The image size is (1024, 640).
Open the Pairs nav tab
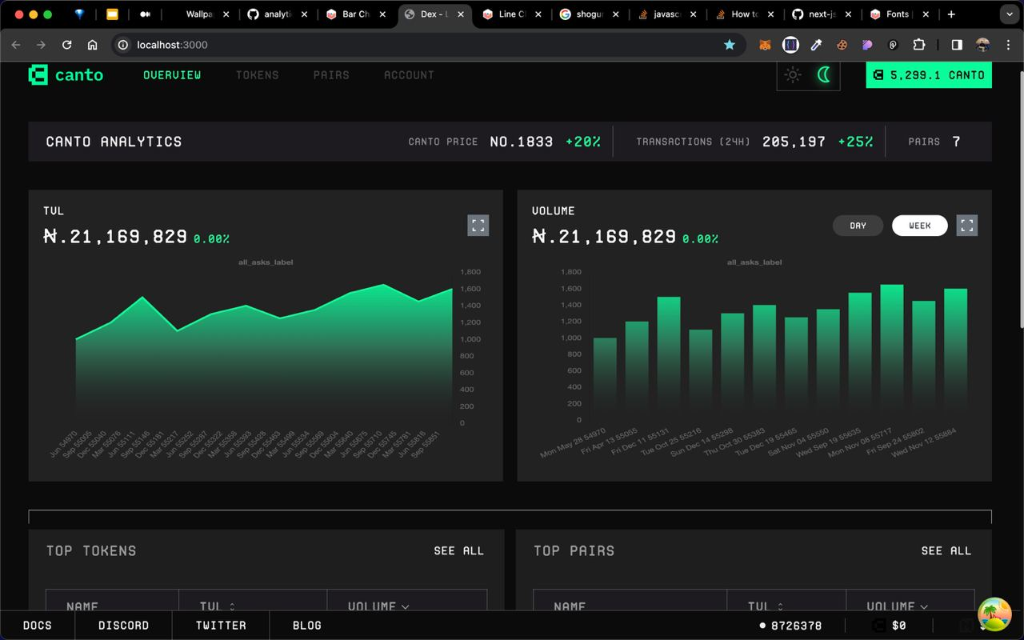(x=331, y=75)
